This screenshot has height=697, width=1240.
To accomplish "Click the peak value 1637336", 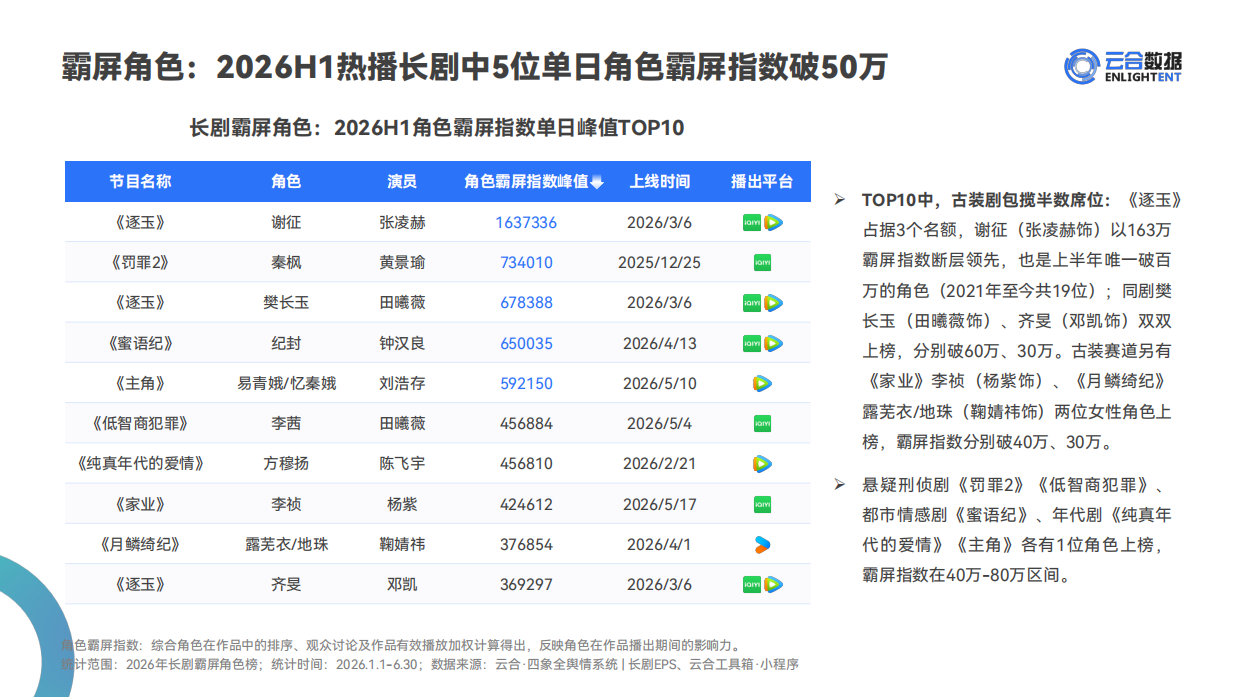I will (526, 223).
